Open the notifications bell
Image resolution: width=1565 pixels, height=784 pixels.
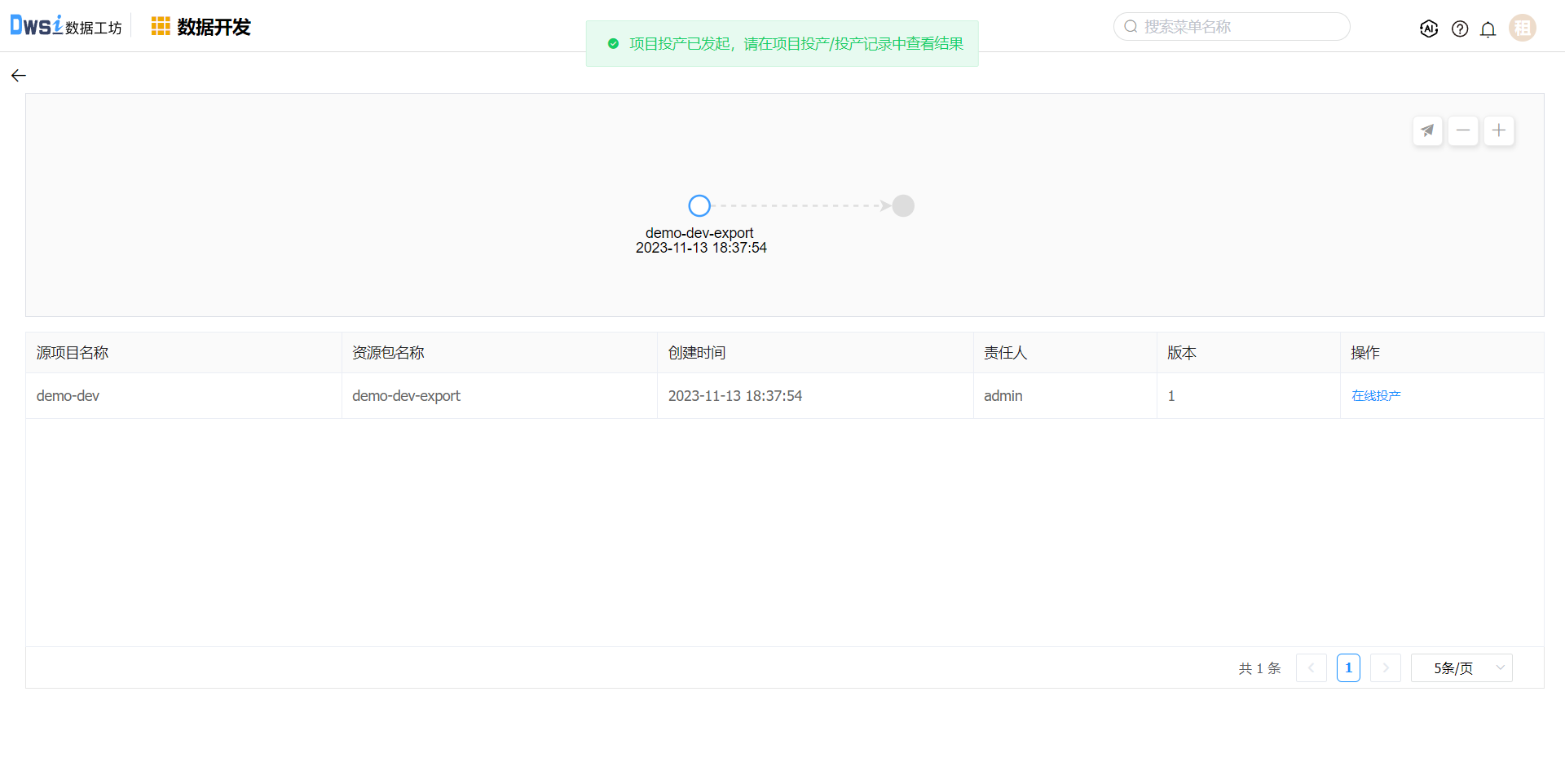point(1488,29)
